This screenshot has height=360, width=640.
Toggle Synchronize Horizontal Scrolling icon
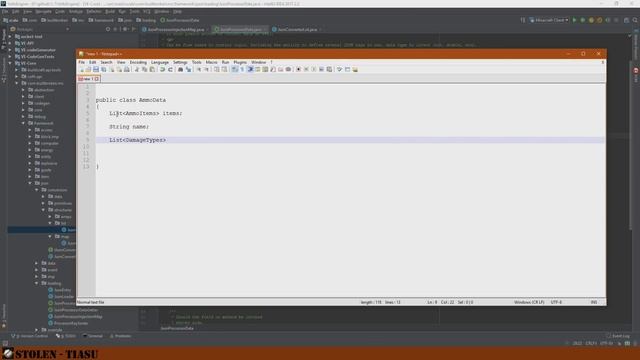pyautogui.click(x=224, y=69)
